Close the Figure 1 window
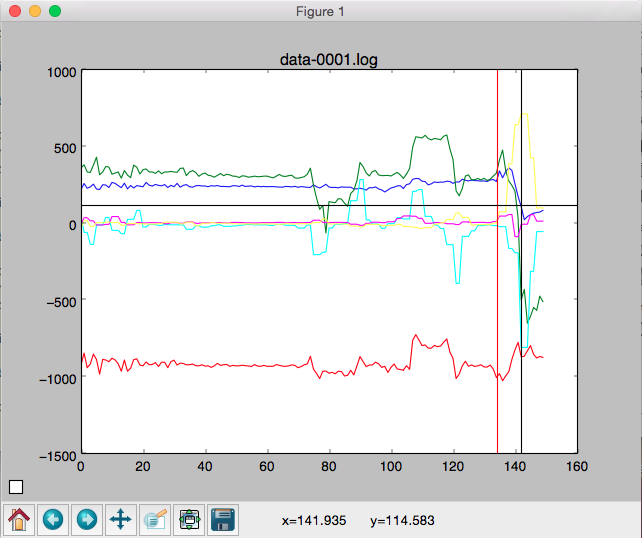Image resolution: width=642 pixels, height=538 pixels. tap(15, 11)
